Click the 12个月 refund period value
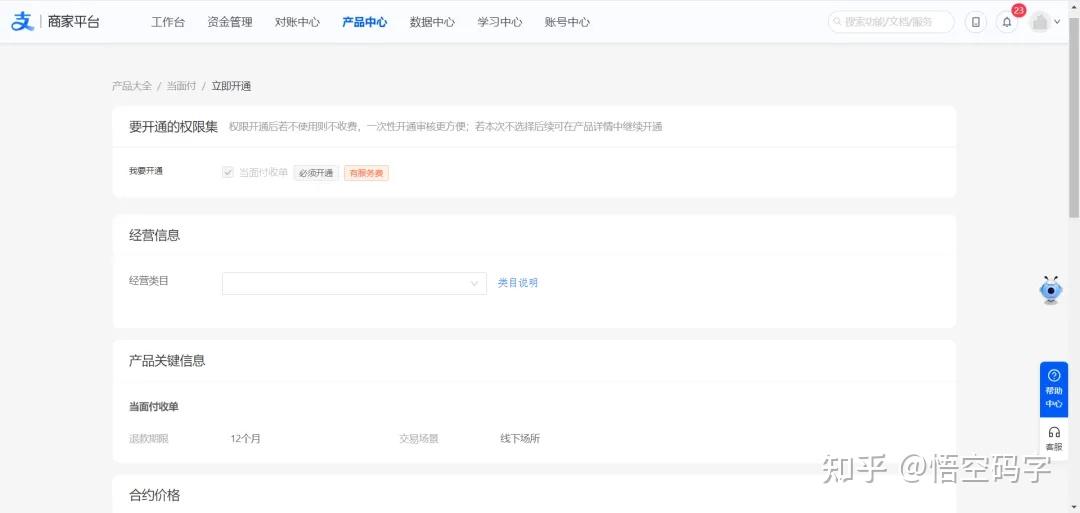 (246, 439)
